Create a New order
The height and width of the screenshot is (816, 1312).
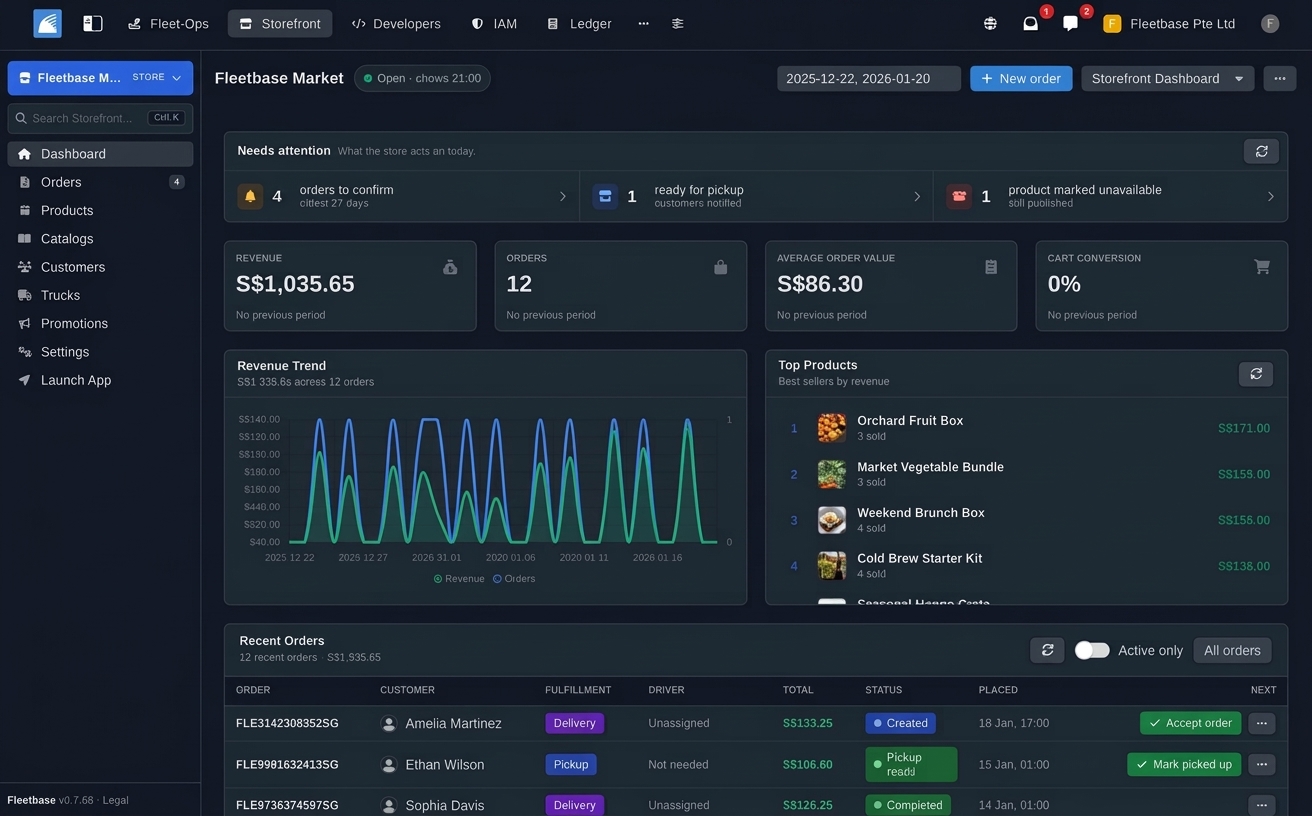[x=1021, y=78]
